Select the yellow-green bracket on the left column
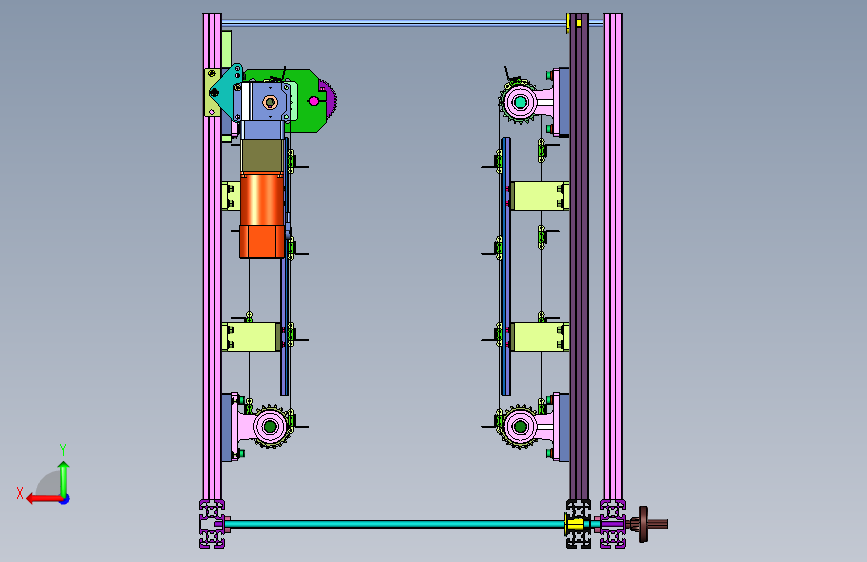 click(x=212, y=92)
